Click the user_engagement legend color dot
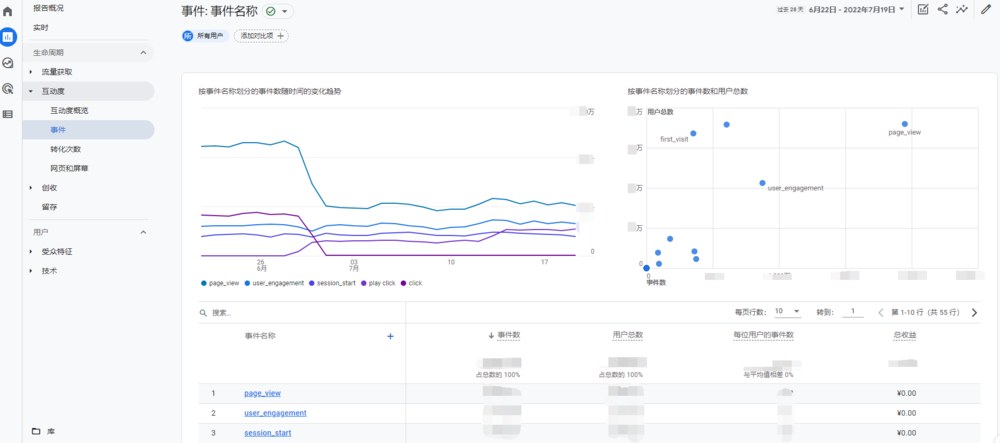 247,283
